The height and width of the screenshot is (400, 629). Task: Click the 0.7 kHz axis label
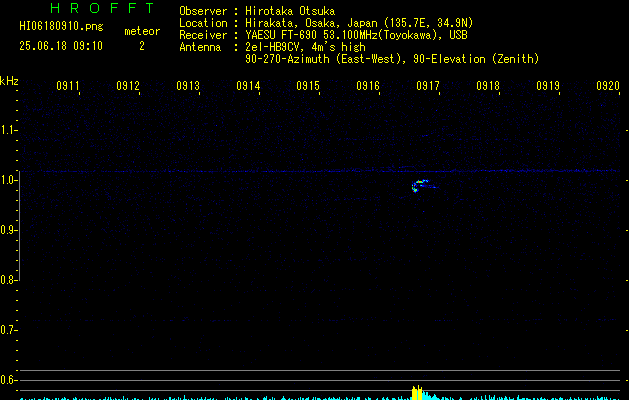[x=8, y=330]
